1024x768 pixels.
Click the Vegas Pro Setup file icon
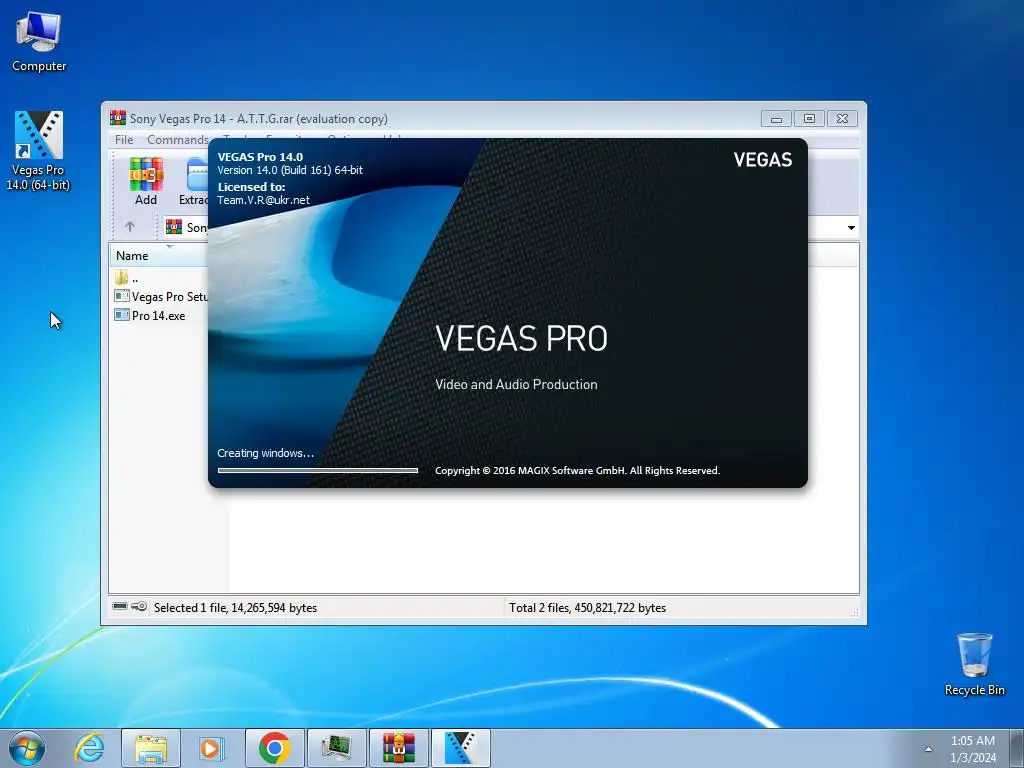(x=121, y=296)
